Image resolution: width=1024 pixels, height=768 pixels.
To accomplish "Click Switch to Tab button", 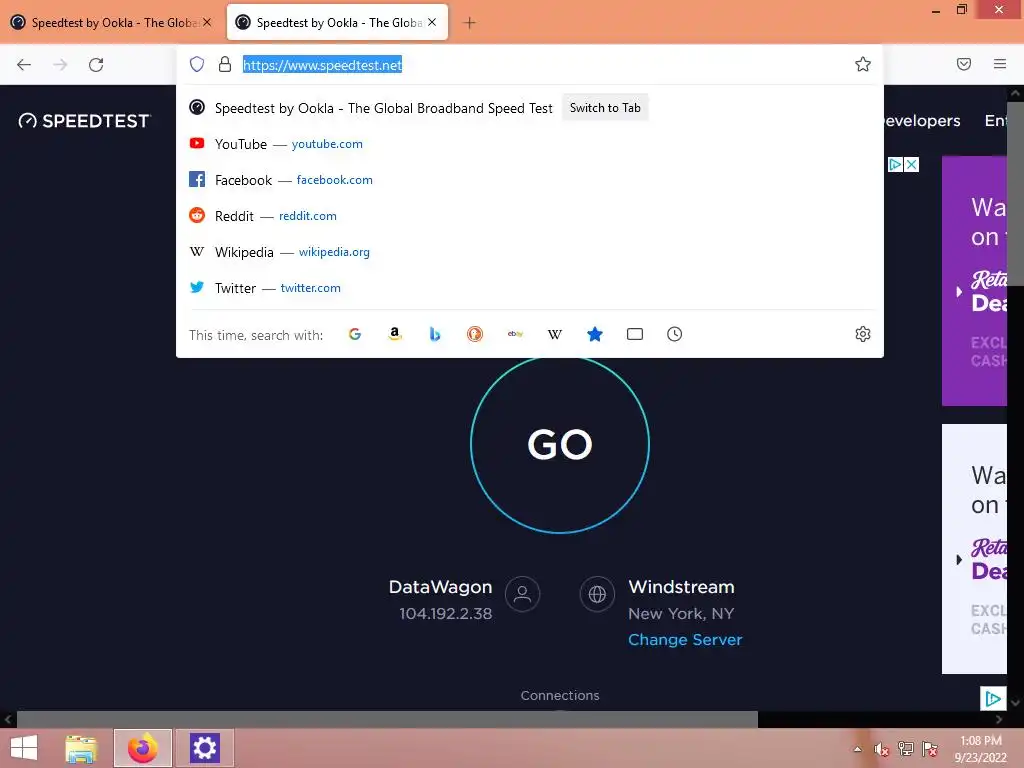I will [605, 108].
